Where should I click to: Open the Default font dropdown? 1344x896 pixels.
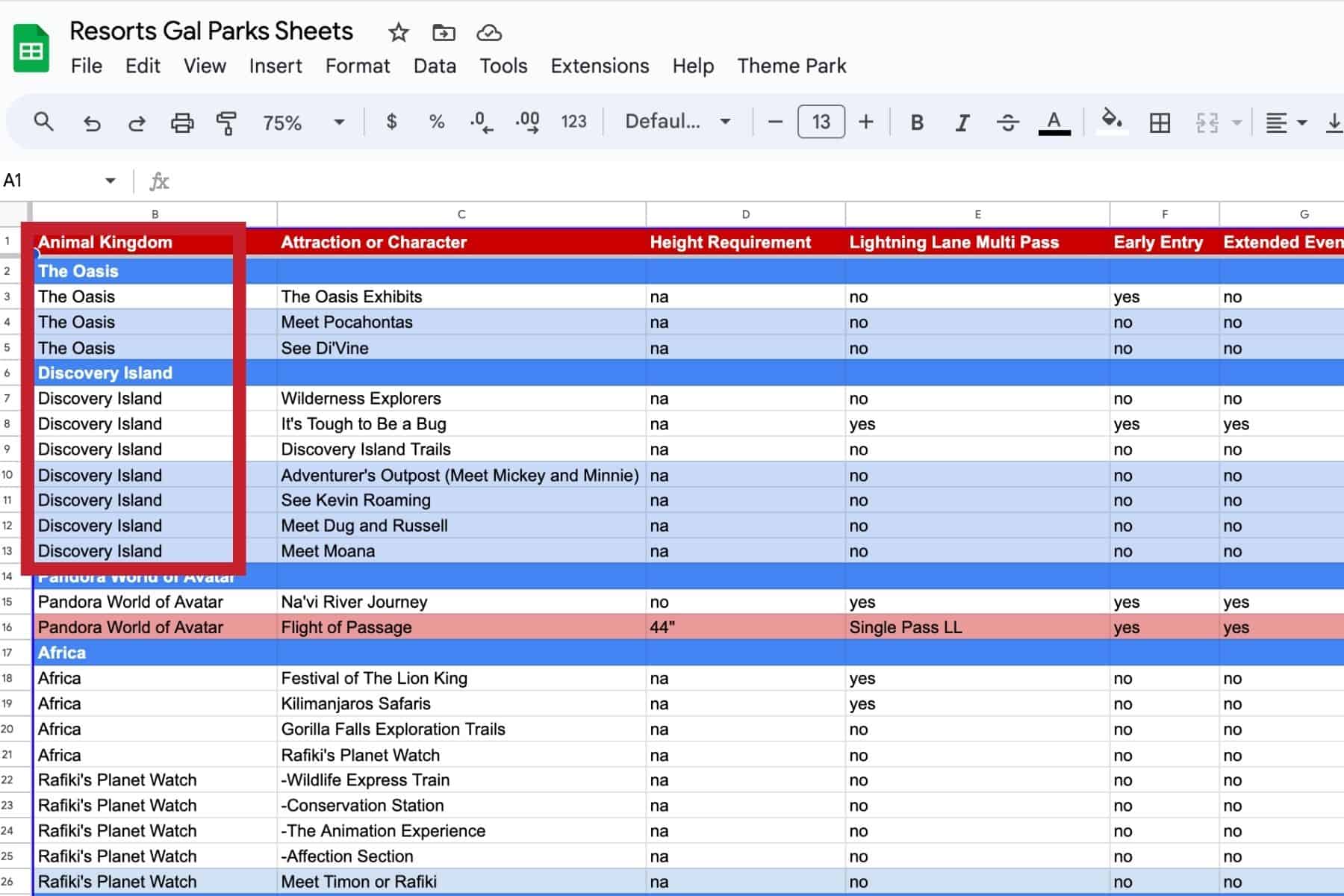(677, 122)
